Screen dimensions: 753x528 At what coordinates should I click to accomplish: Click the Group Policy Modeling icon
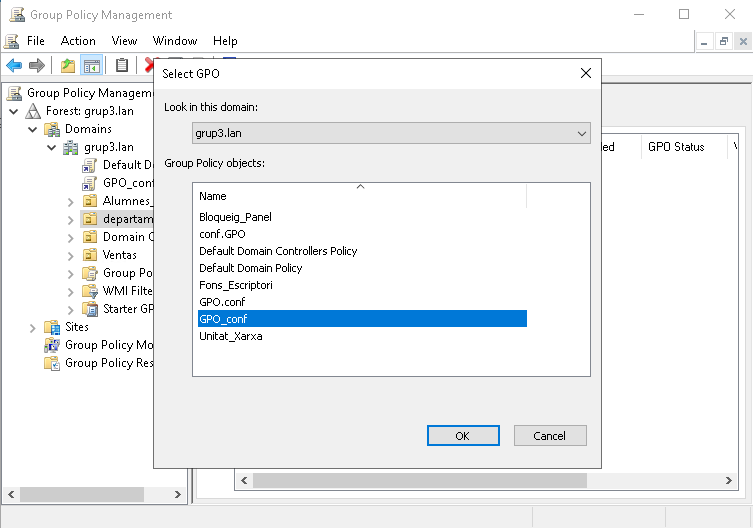(52, 345)
